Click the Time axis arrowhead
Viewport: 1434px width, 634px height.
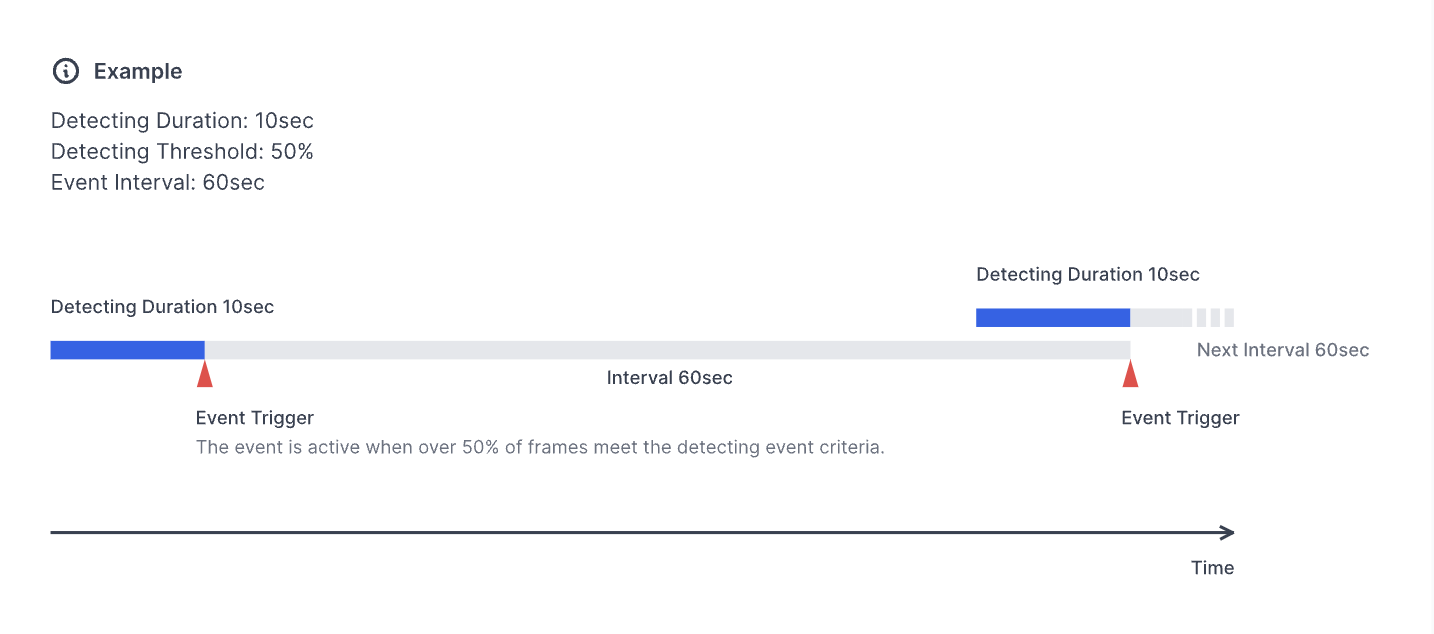[x=1229, y=532]
